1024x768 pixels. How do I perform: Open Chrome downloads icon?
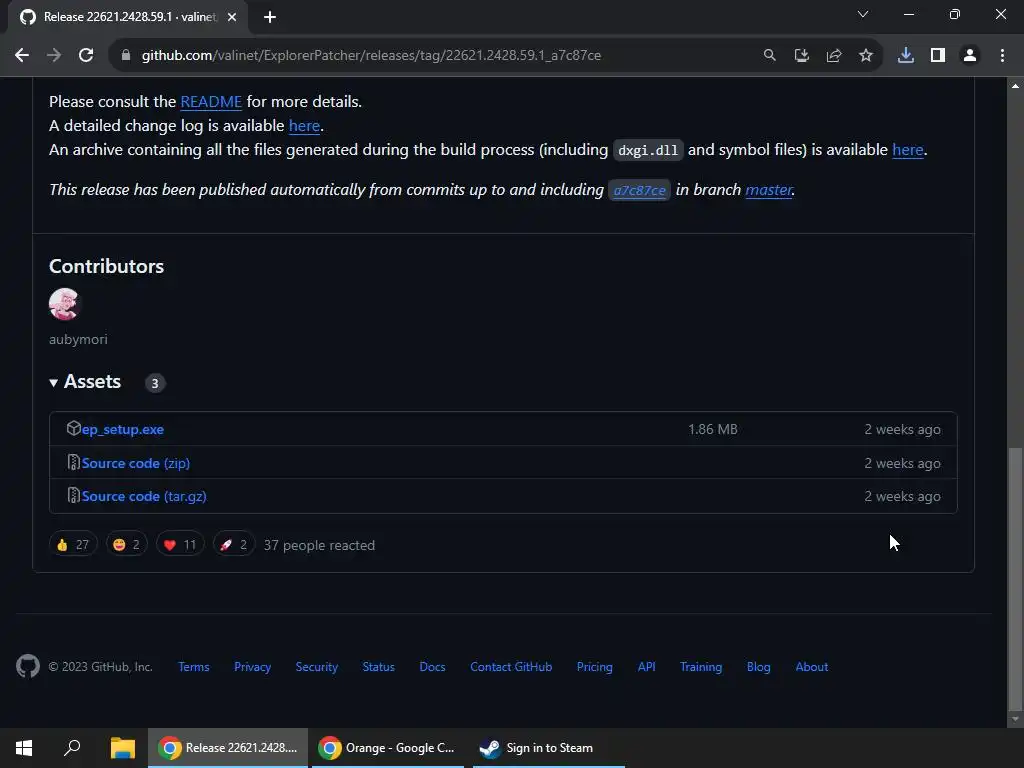point(906,56)
